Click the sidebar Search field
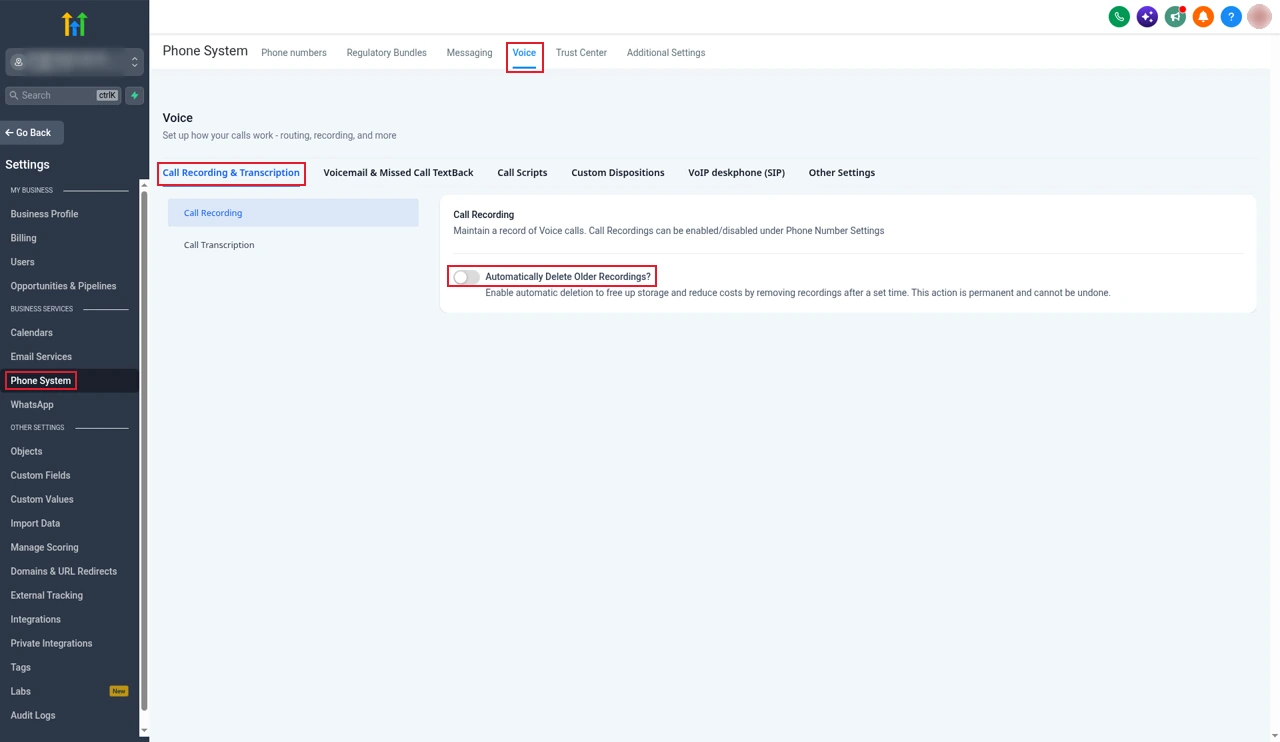The width and height of the screenshot is (1280, 742). pyautogui.click(x=63, y=96)
